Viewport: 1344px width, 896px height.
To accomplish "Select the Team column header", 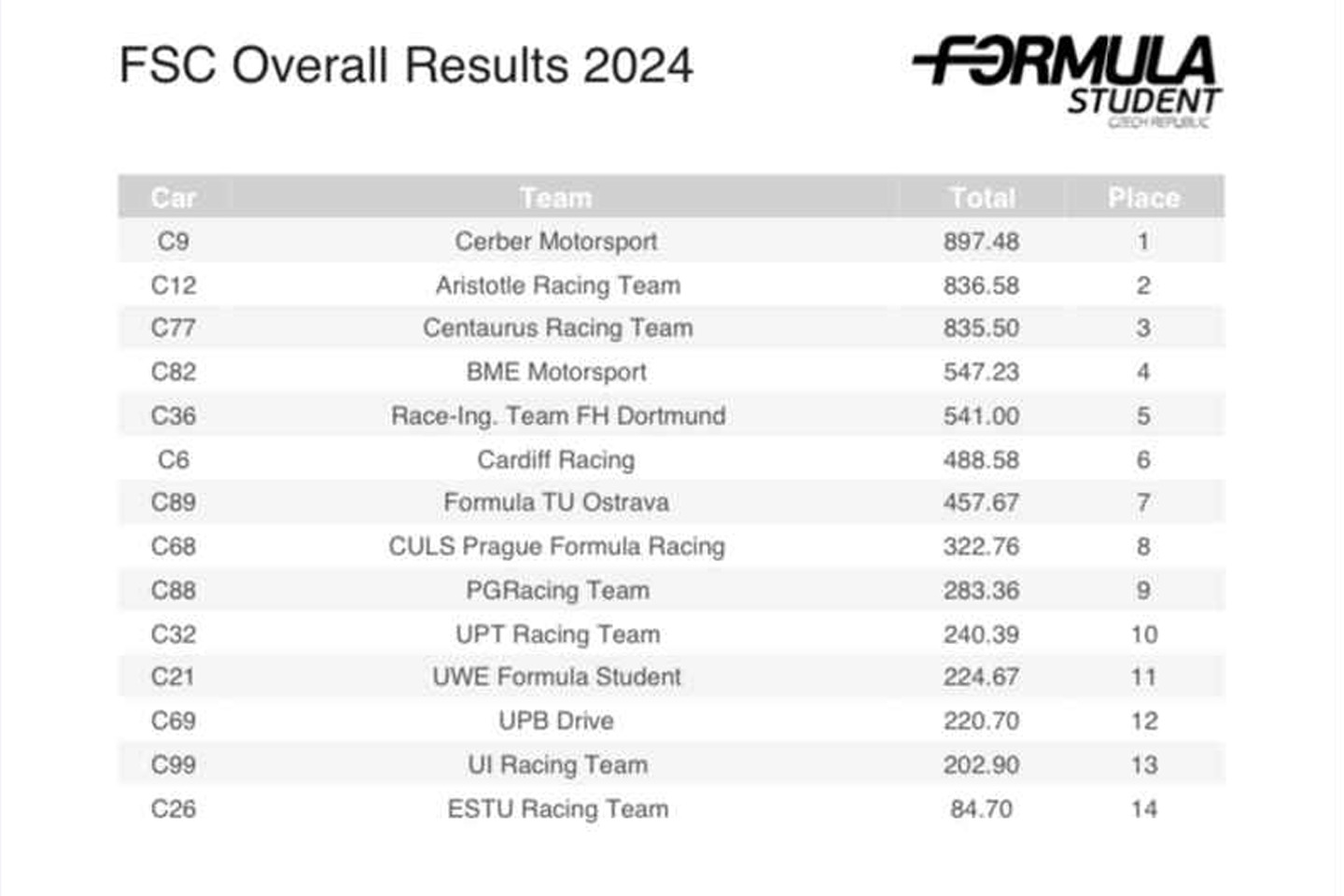I will (556, 198).
